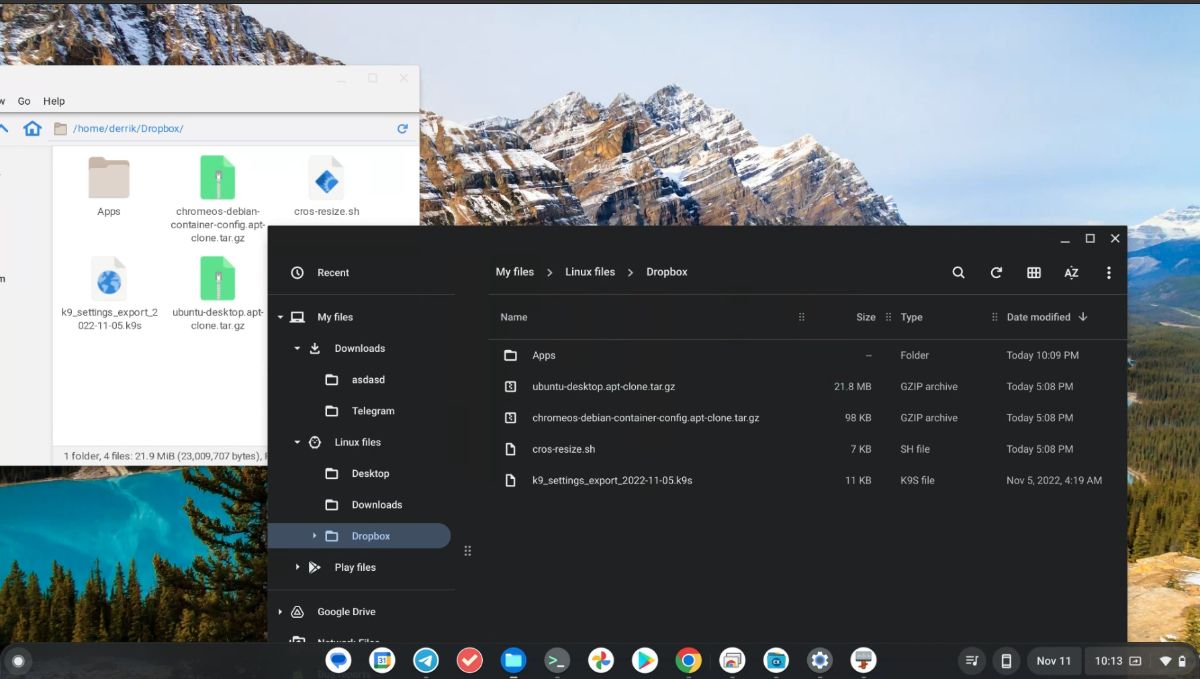Open Settings from the shelf
1200x679 pixels.
[820, 660]
